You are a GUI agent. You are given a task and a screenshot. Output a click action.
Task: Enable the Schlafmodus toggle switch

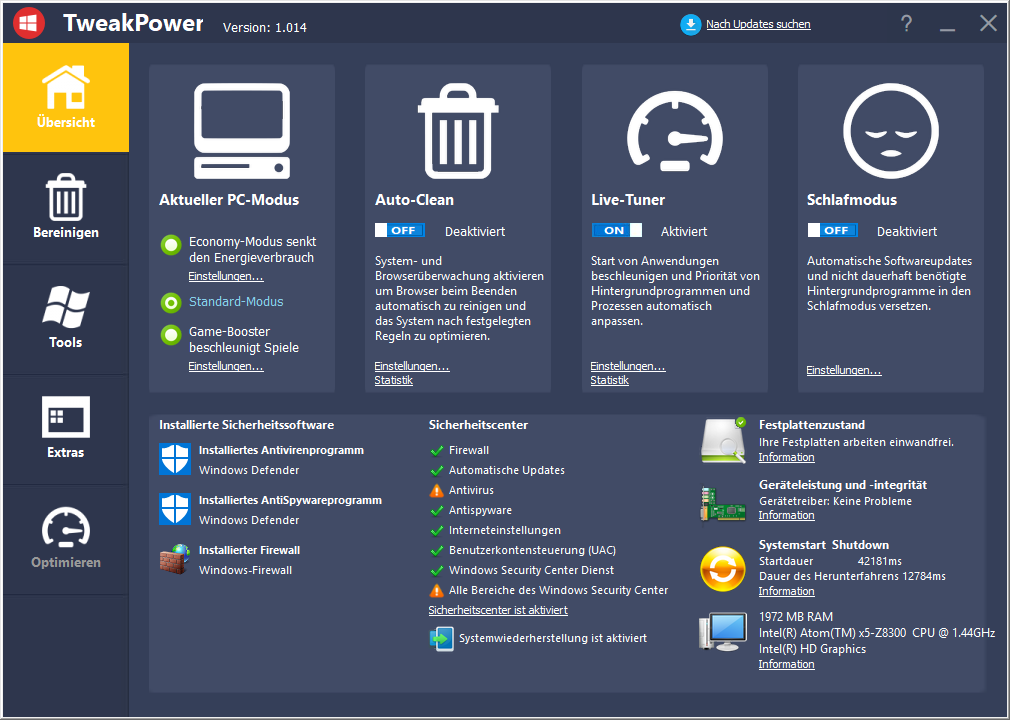pos(832,231)
